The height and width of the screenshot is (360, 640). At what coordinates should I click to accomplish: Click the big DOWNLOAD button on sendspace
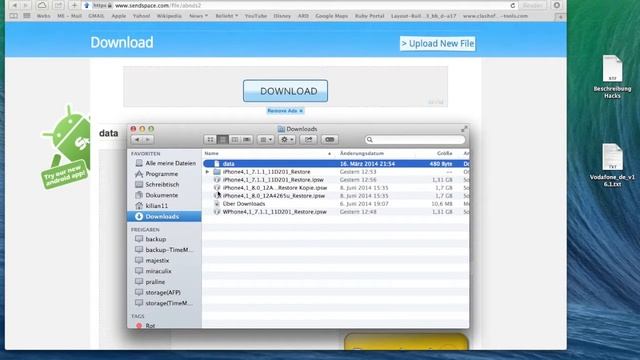[285, 91]
